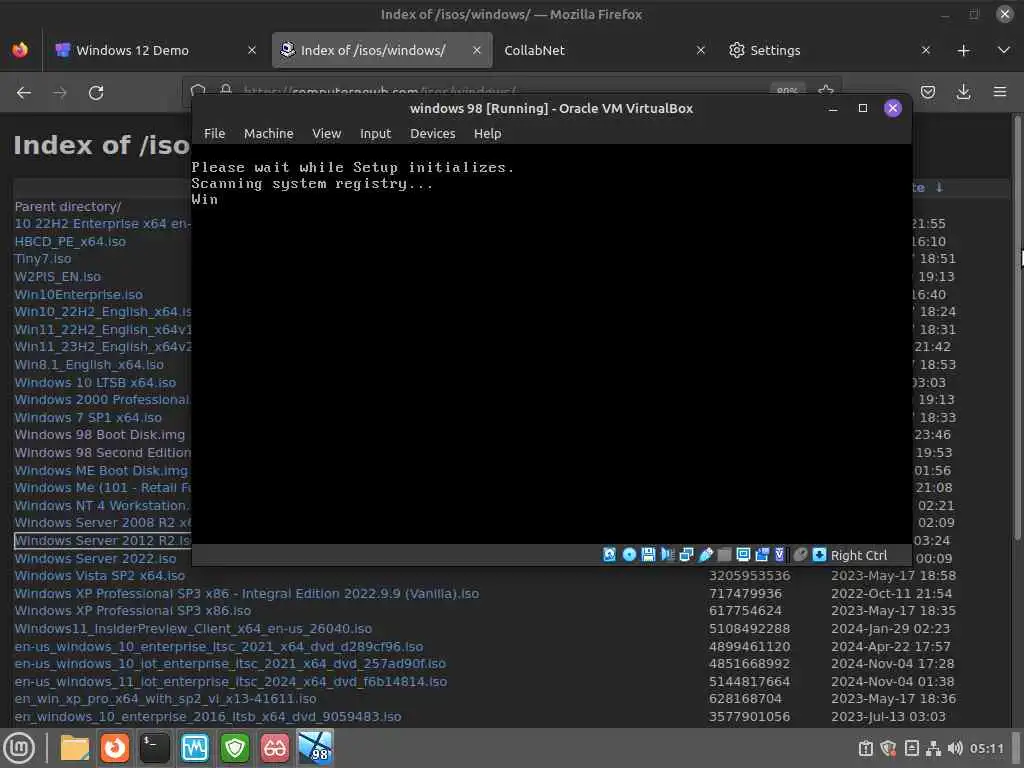Click the floppy disk icon in VirtualBox status bar
The image size is (1024, 768).
pyautogui.click(x=648, y=554)
